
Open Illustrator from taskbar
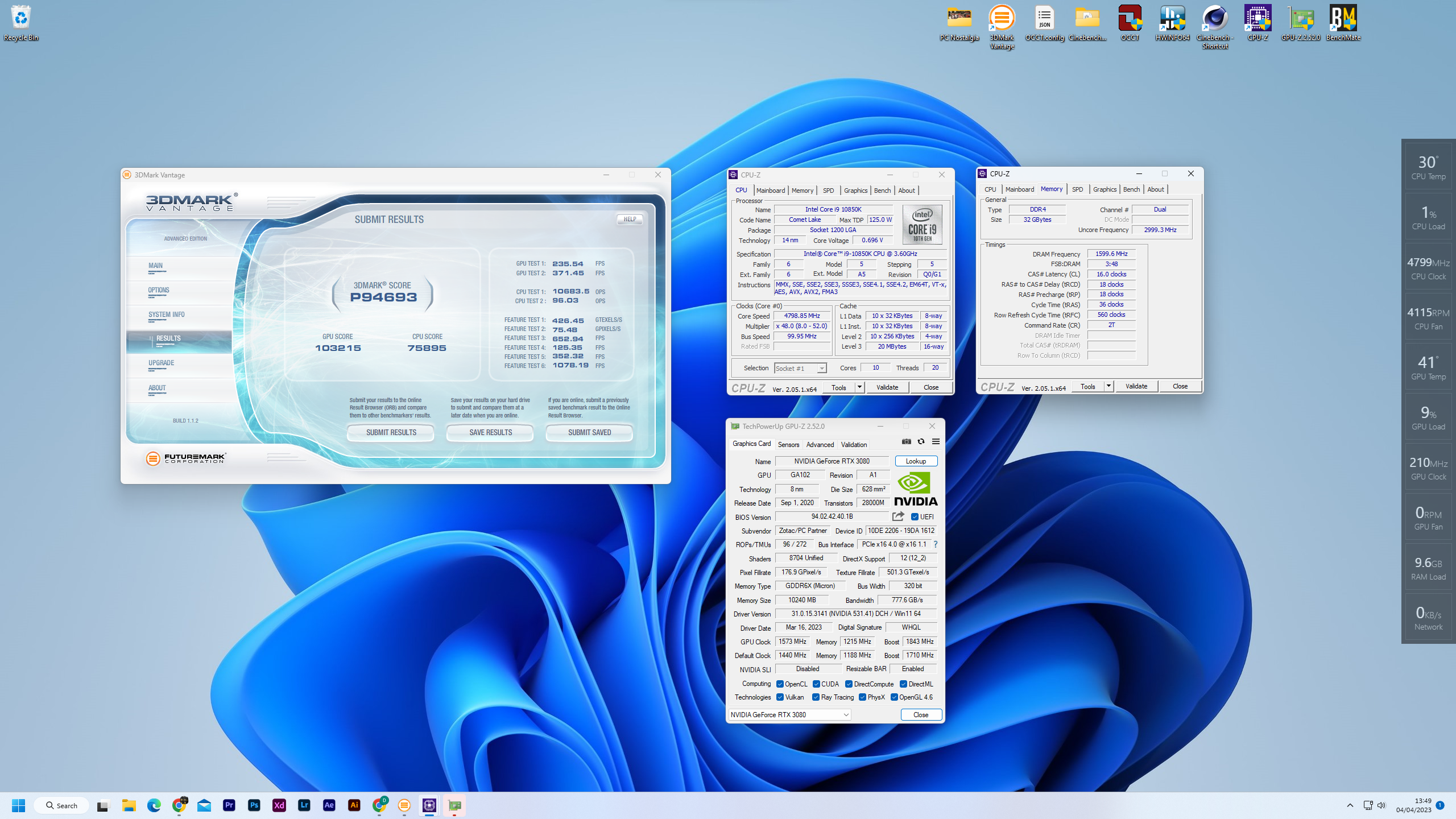[x=354, y=805]
